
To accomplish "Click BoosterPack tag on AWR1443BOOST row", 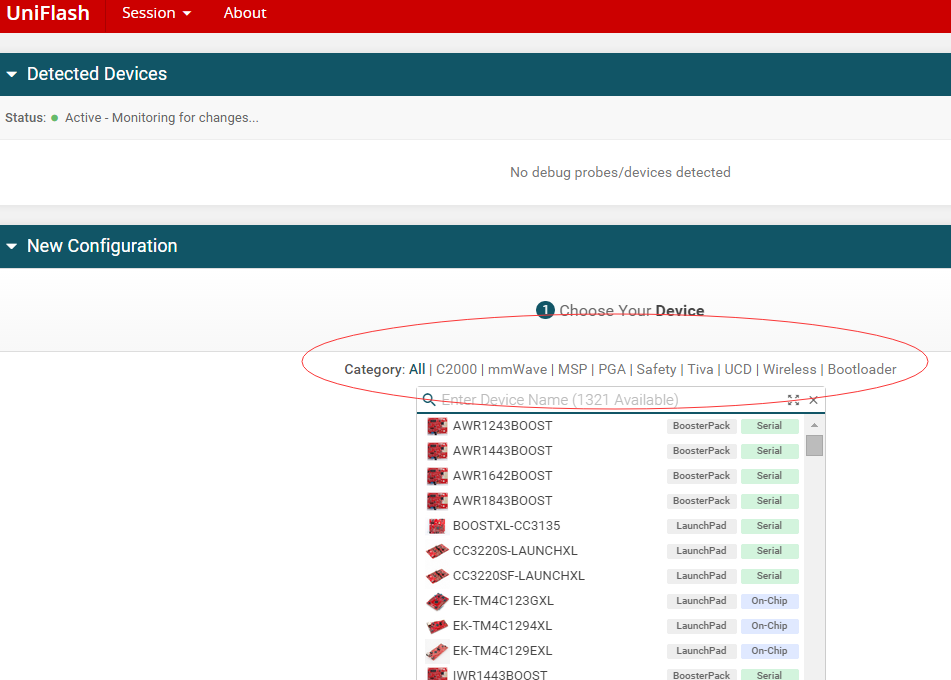I will 701,451.
